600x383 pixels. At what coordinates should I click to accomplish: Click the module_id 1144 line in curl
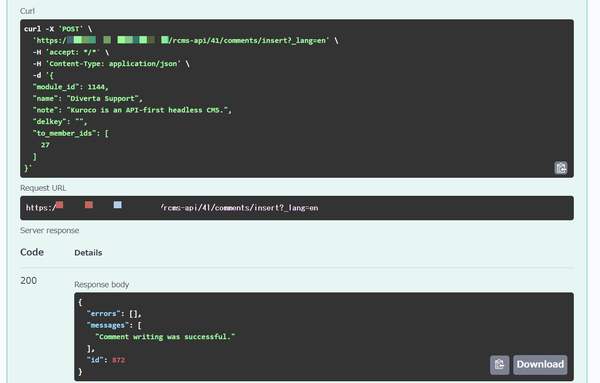[70, 87]
